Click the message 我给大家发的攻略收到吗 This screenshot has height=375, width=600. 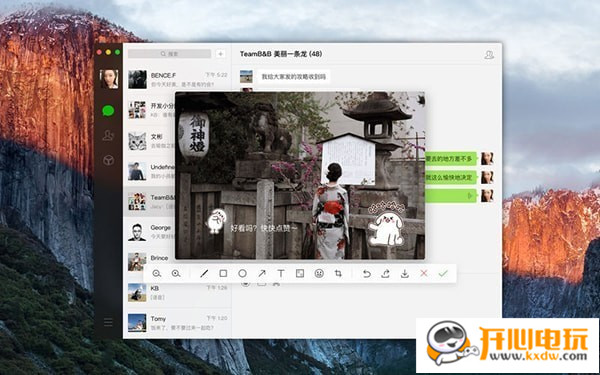point(293,77)
